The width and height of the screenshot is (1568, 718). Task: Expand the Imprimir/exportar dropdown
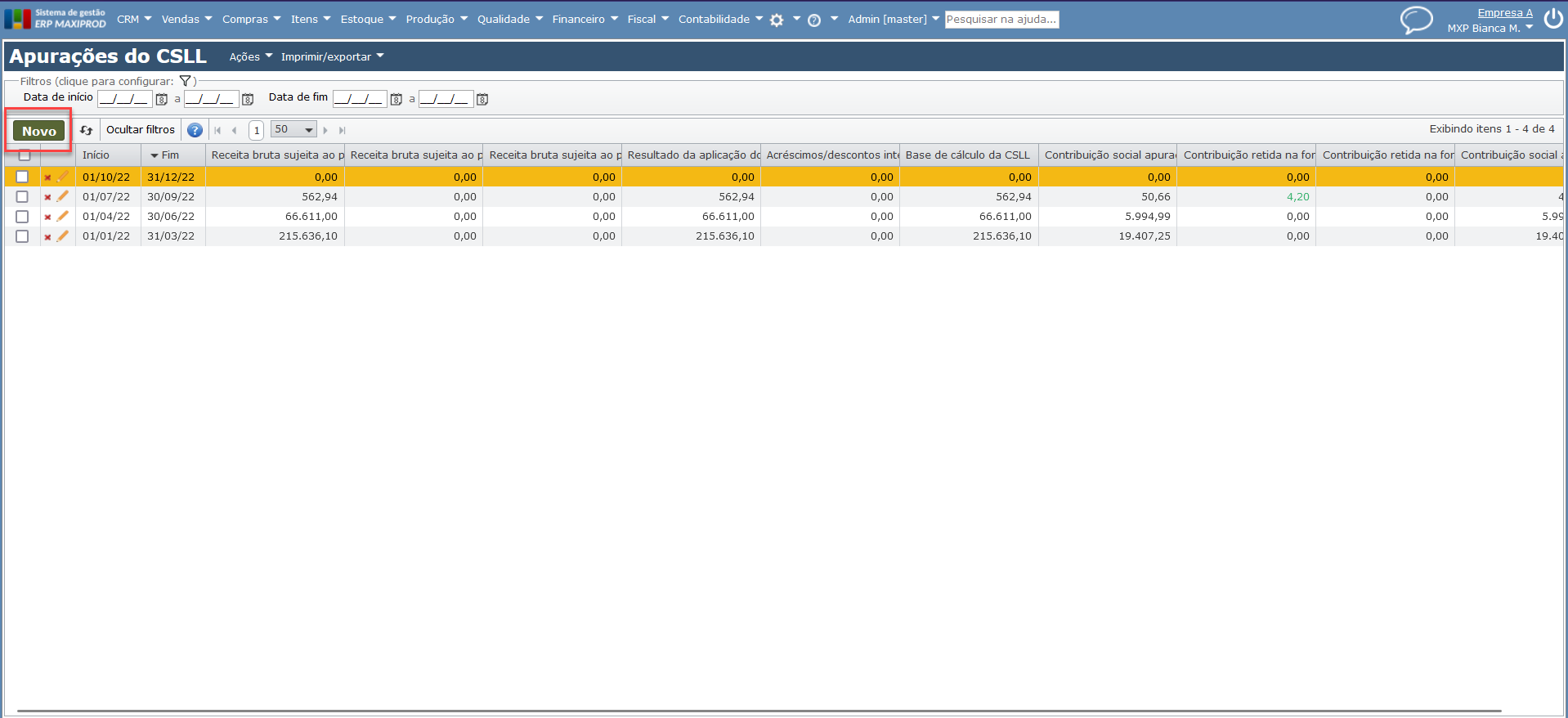pos(332,57)
